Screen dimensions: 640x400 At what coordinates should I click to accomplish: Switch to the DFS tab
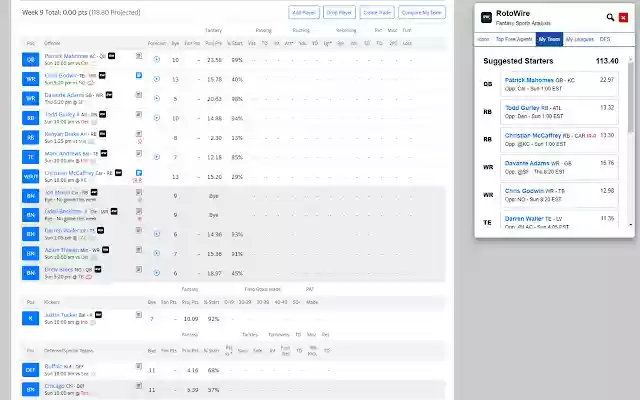605,39
